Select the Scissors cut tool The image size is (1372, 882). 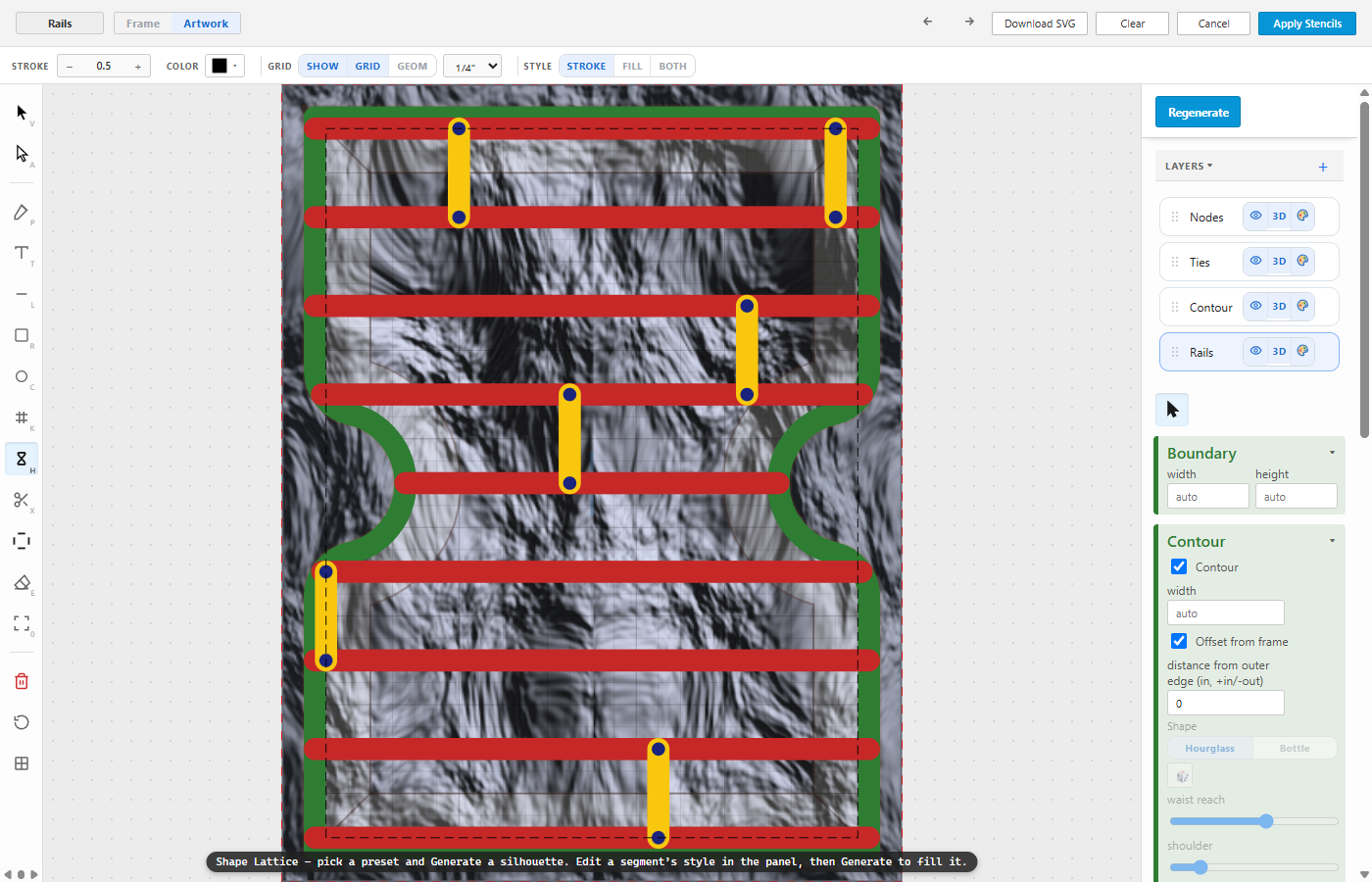(22, 500)
